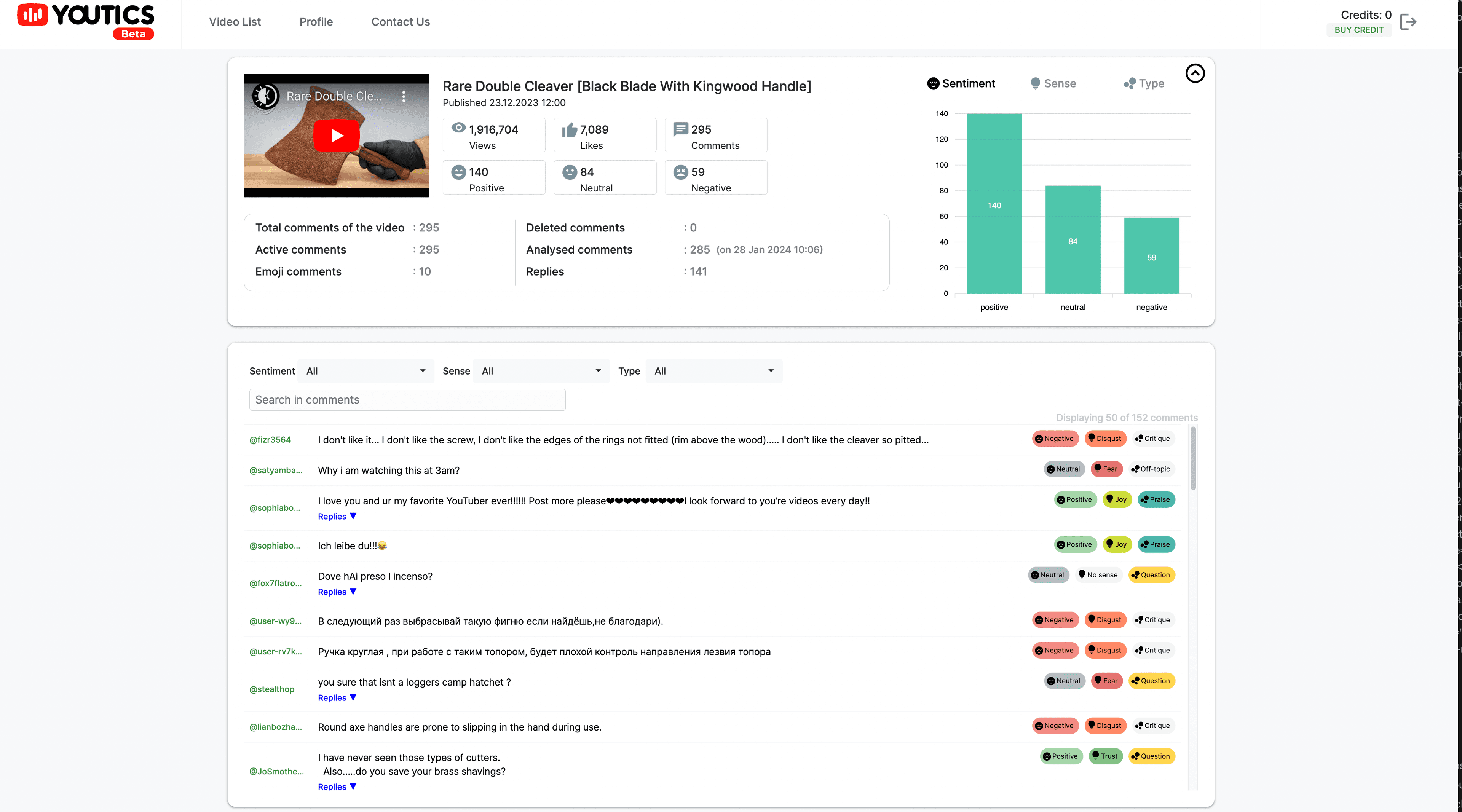Open the Sense filter dropdown
1462x812 pixels.
click(x=541, y=371)
